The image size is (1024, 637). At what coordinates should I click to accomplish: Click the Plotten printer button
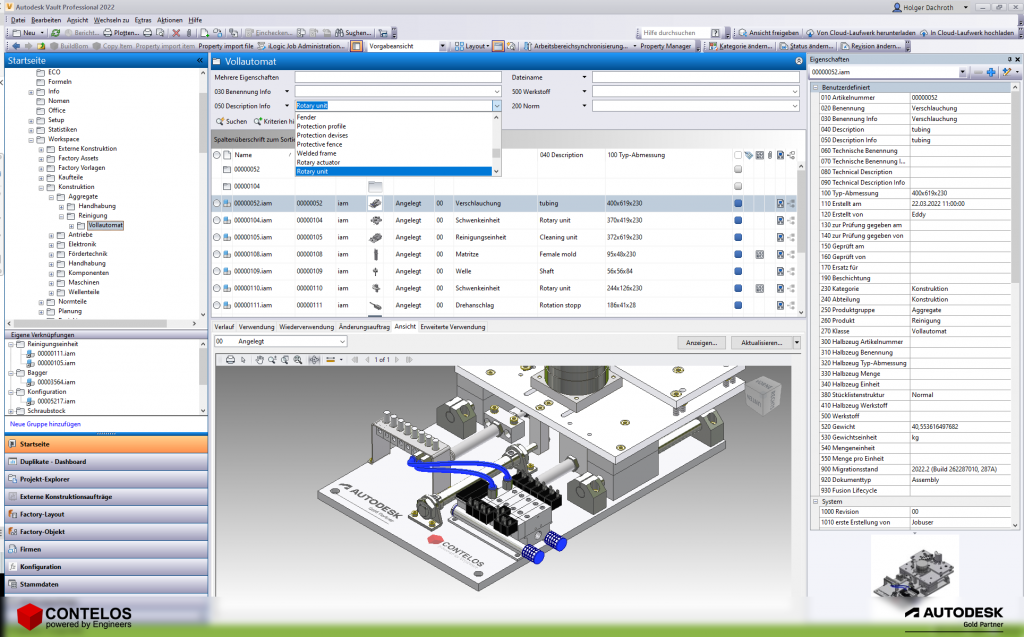point(121,33)
